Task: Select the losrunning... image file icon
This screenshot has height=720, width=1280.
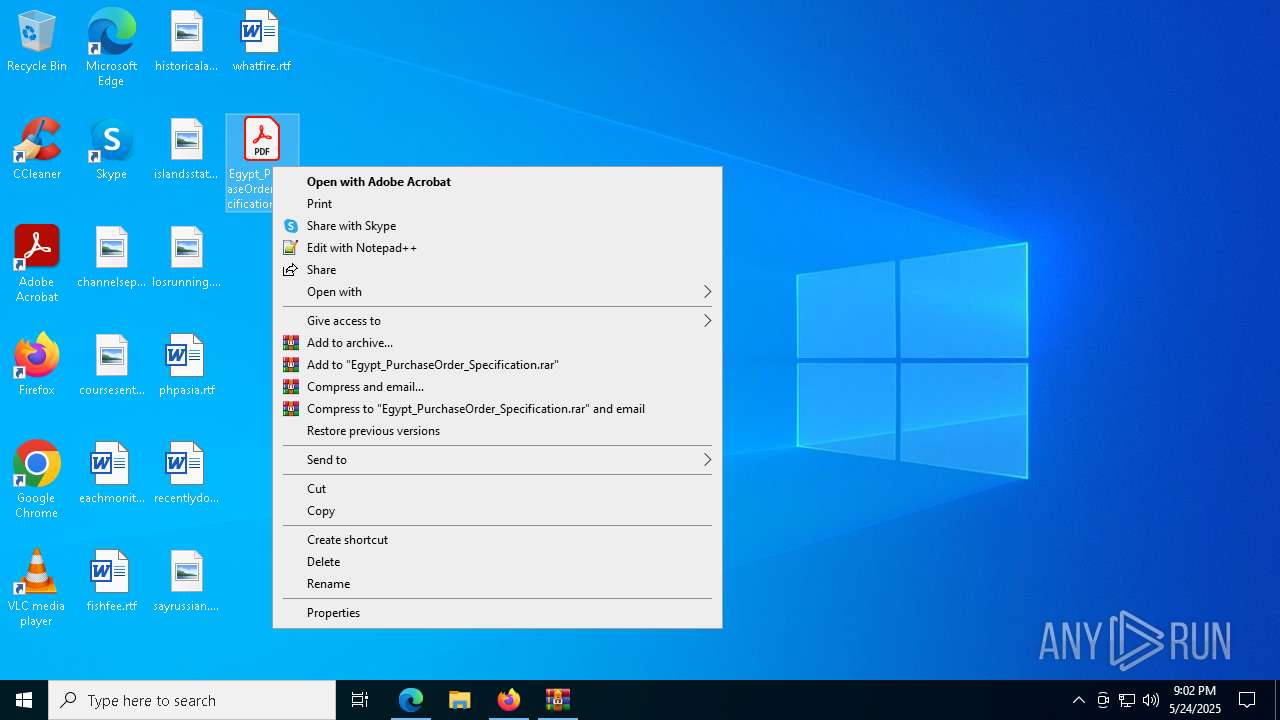Action: click(186, 258)
